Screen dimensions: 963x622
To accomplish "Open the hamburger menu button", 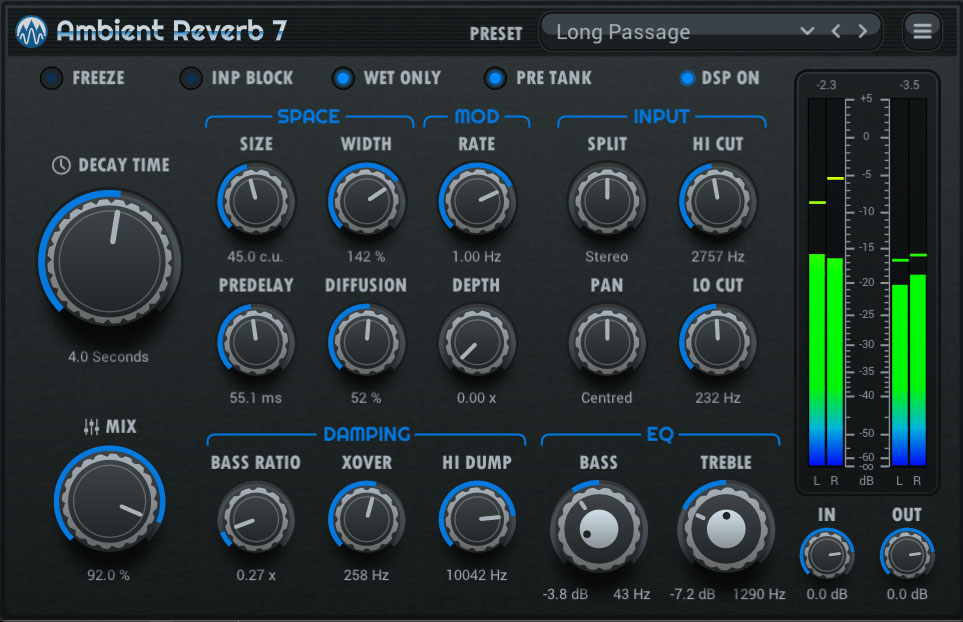I will pos(922,31).
